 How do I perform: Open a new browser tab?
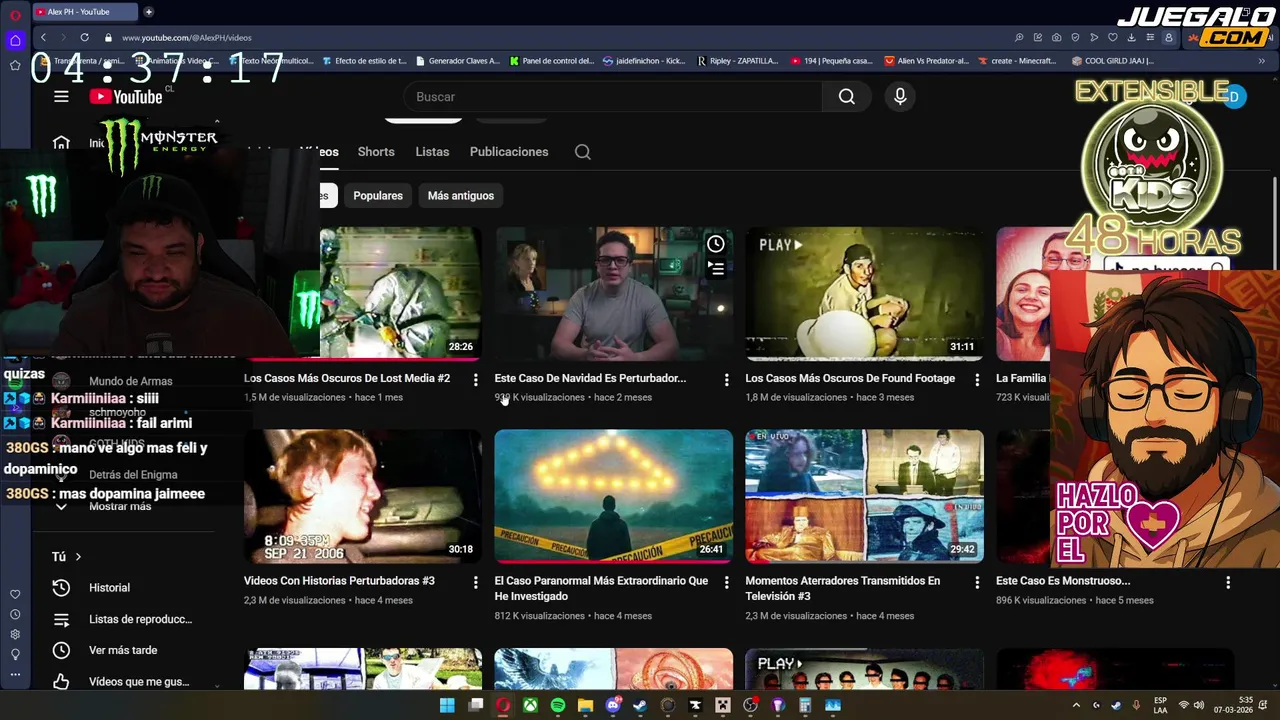click(148, 12)
